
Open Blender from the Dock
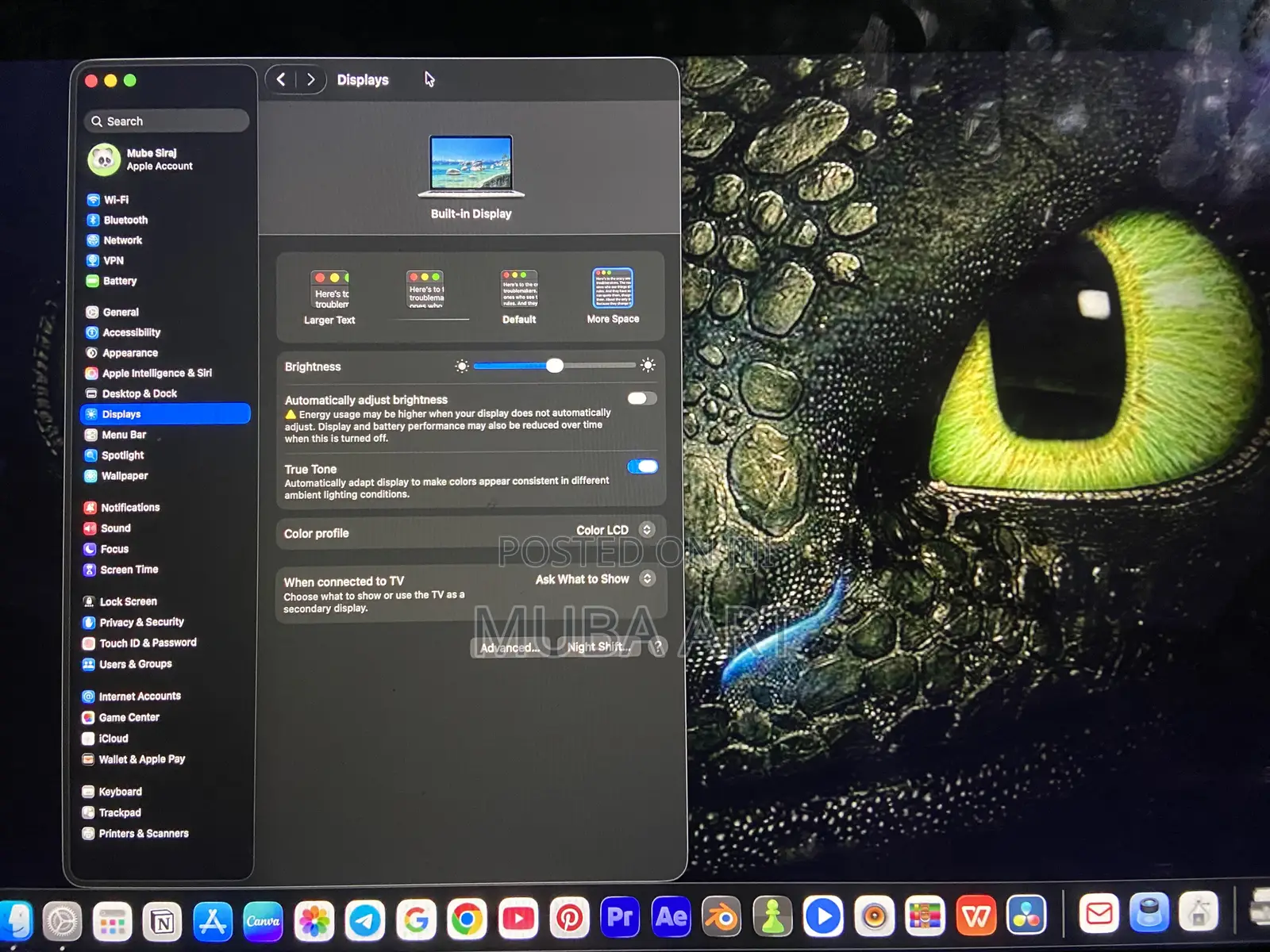click(722, 917)
